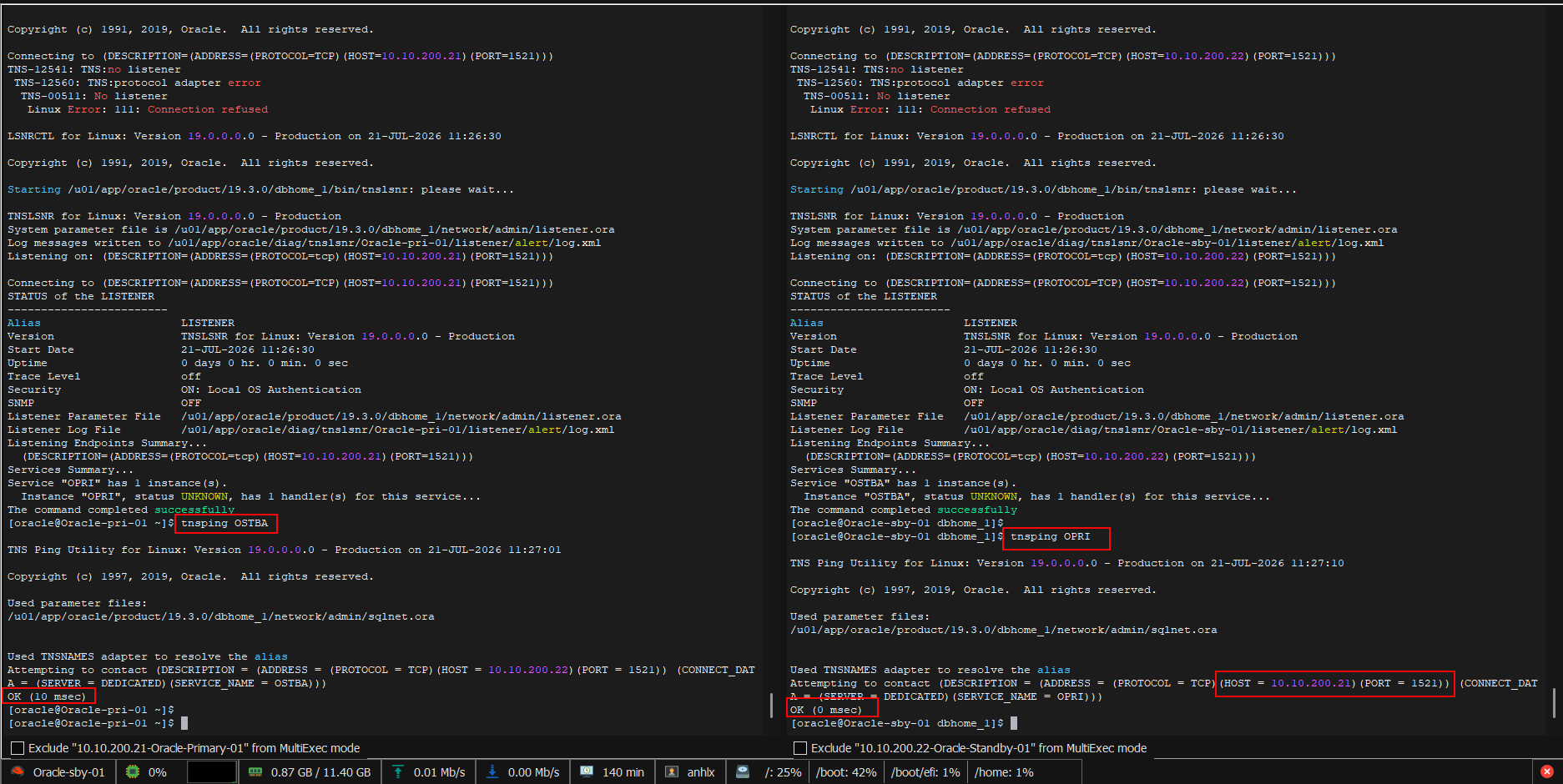
Task: Click right terminal "Starting" tnslsnr line
Action: [x=1044, y=189]
